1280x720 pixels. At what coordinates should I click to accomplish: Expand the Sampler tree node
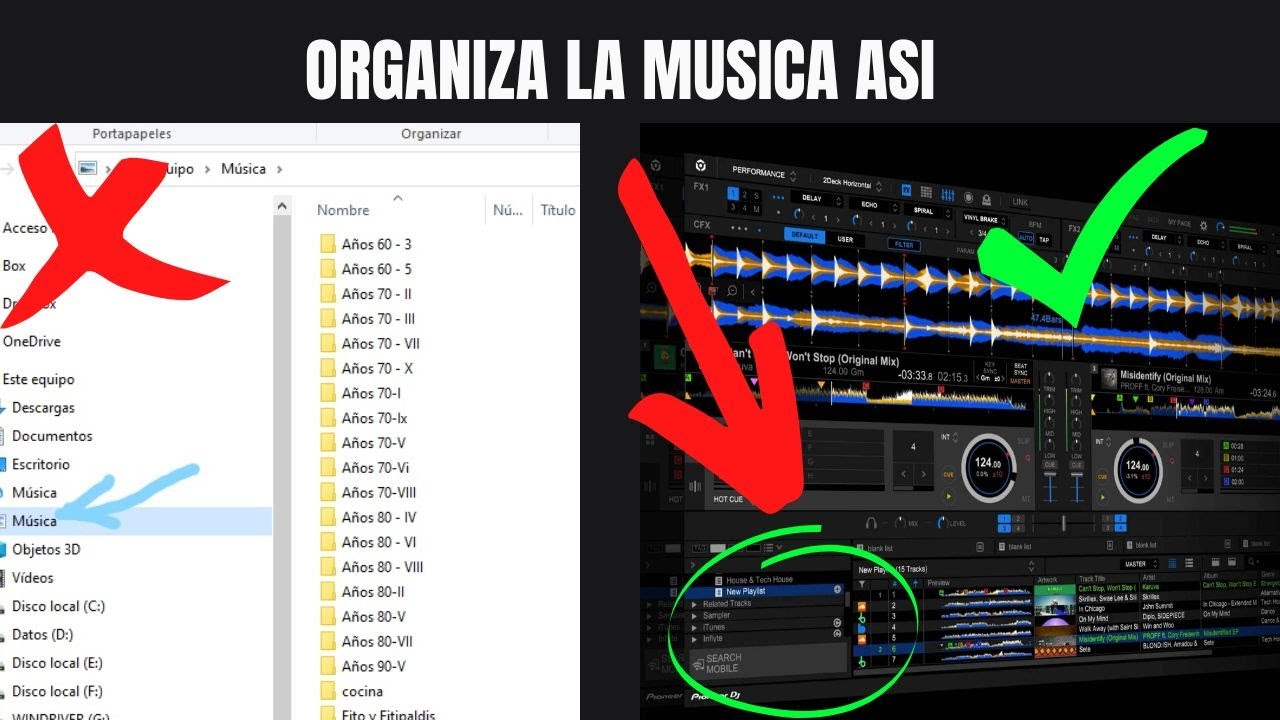click(x=695, y=615)
